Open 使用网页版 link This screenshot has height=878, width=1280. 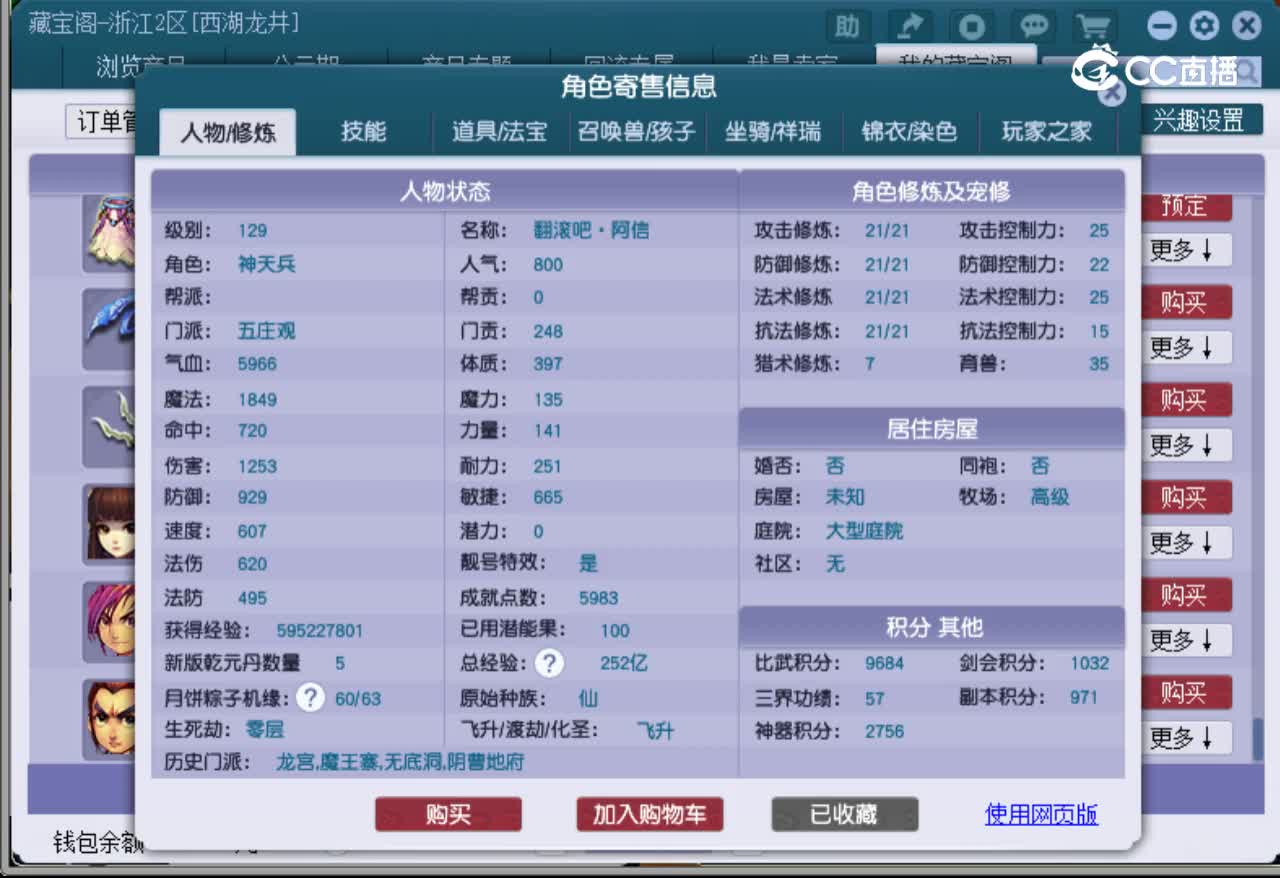point(1040,814)
